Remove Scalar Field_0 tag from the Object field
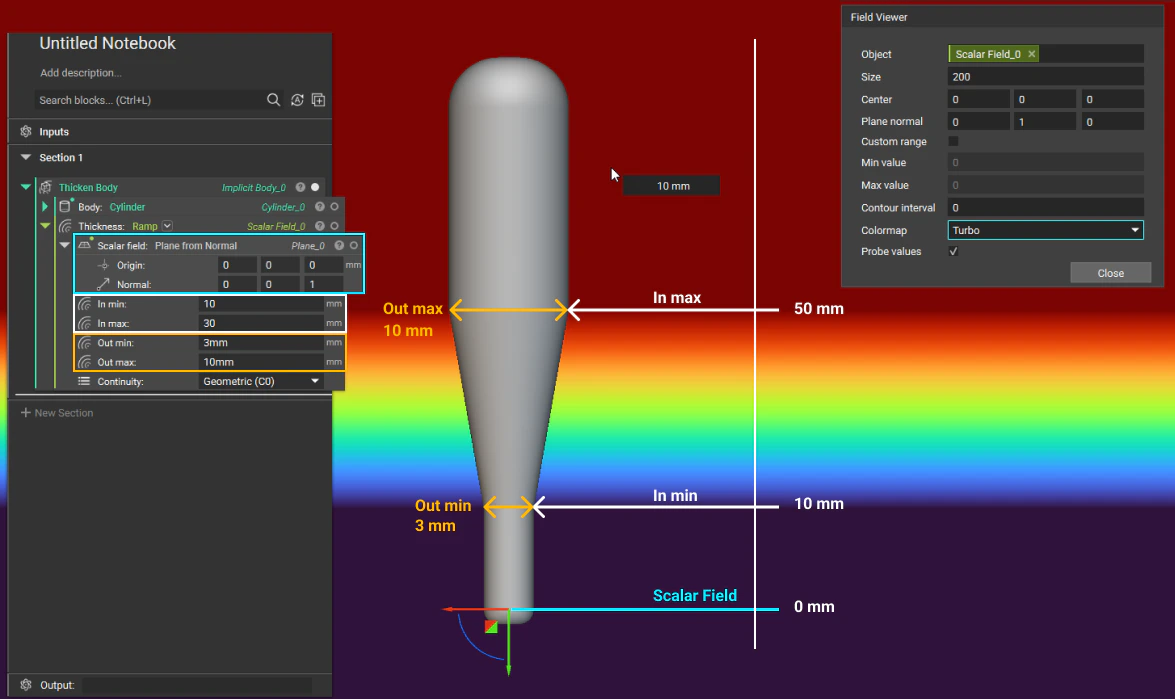1175x699 pixels. click(1032, 54)
